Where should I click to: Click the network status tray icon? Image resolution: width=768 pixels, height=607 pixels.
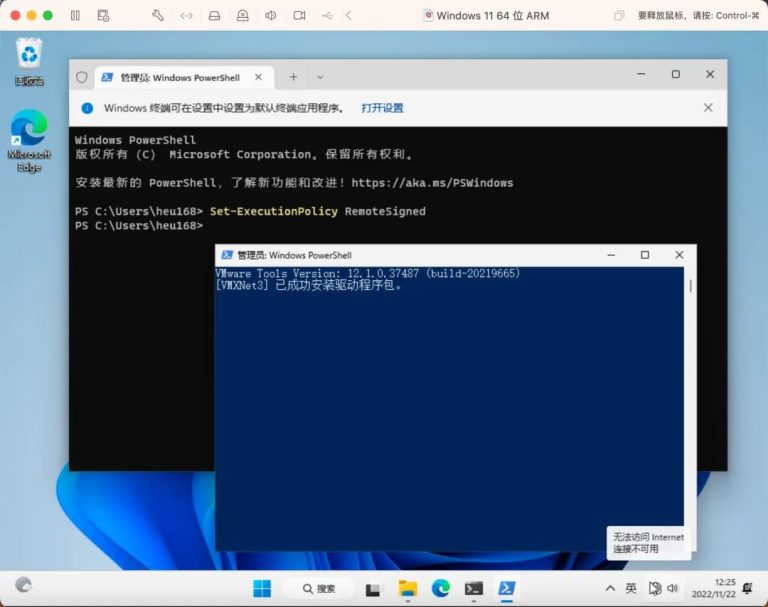654,588
